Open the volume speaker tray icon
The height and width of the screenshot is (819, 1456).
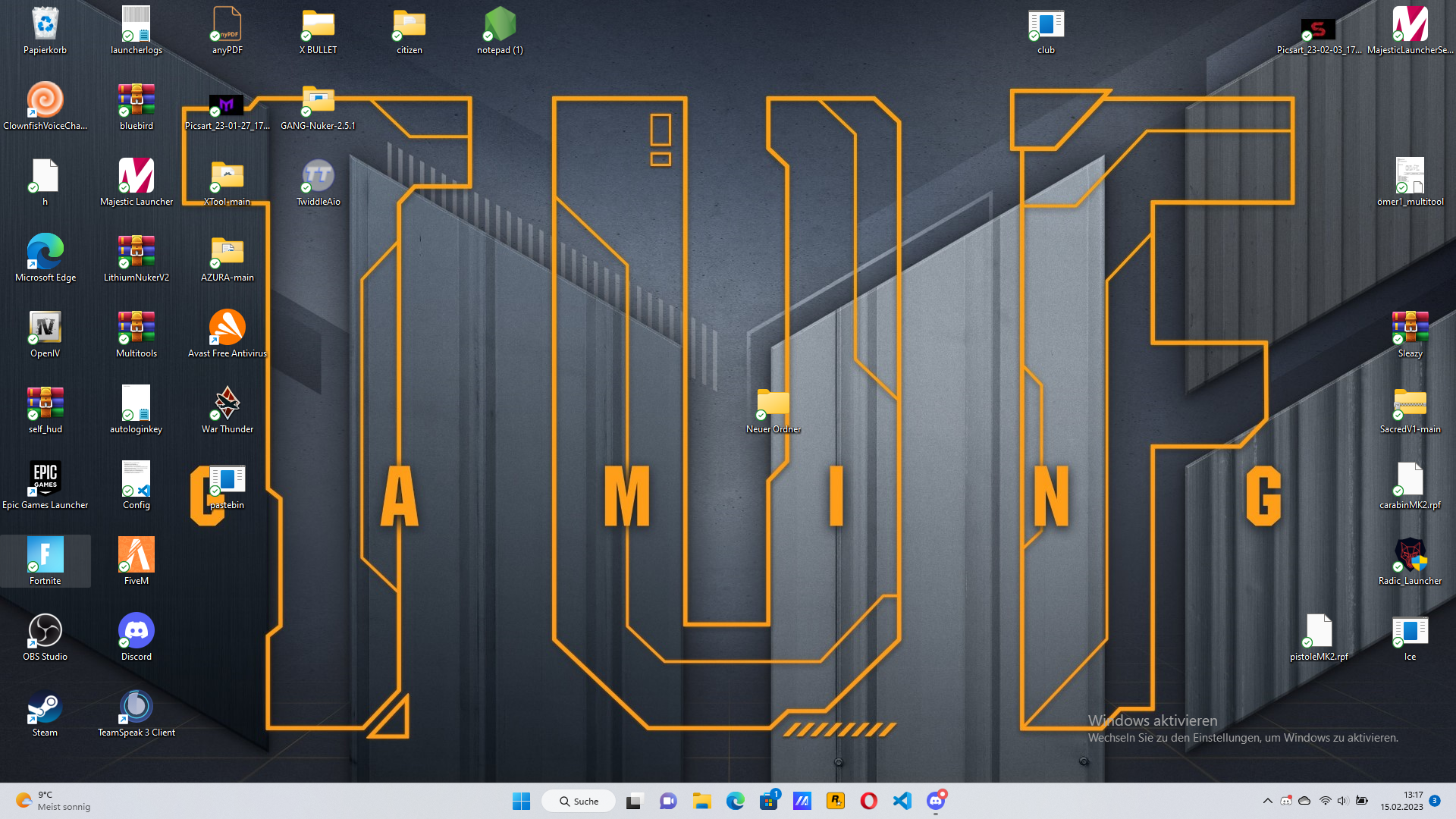click(1342, 801)
